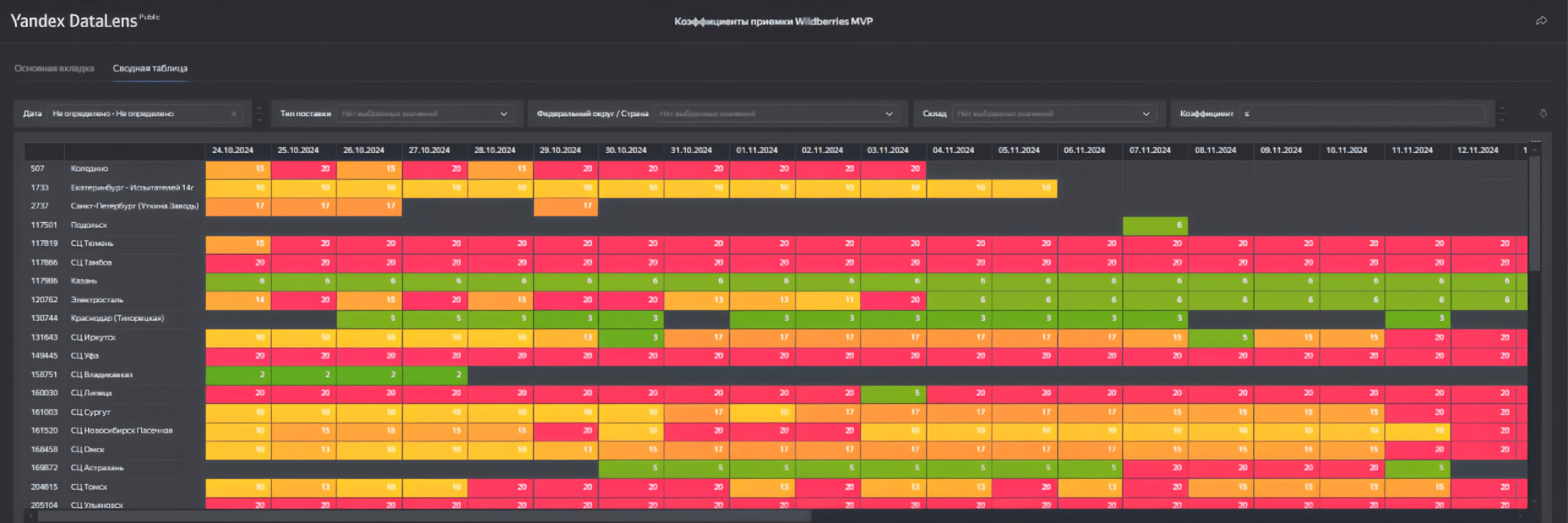Screen dimensions: 1568x523
Task: Click the up-down arrows right of Коэффициент filter
Action: [1502, 113]
